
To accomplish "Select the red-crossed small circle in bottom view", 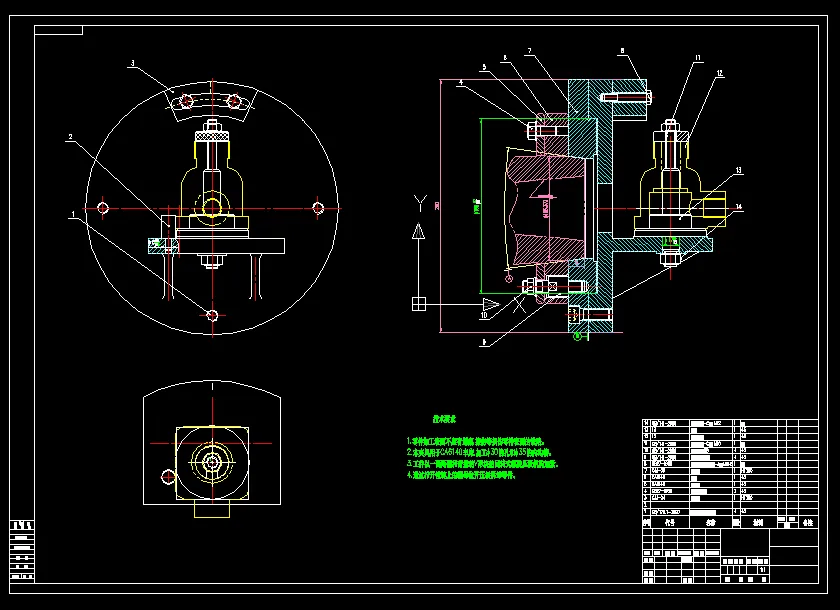I will 168,476.
